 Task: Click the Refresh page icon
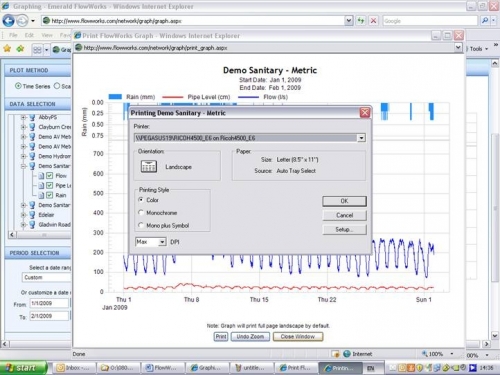[361, 21]
